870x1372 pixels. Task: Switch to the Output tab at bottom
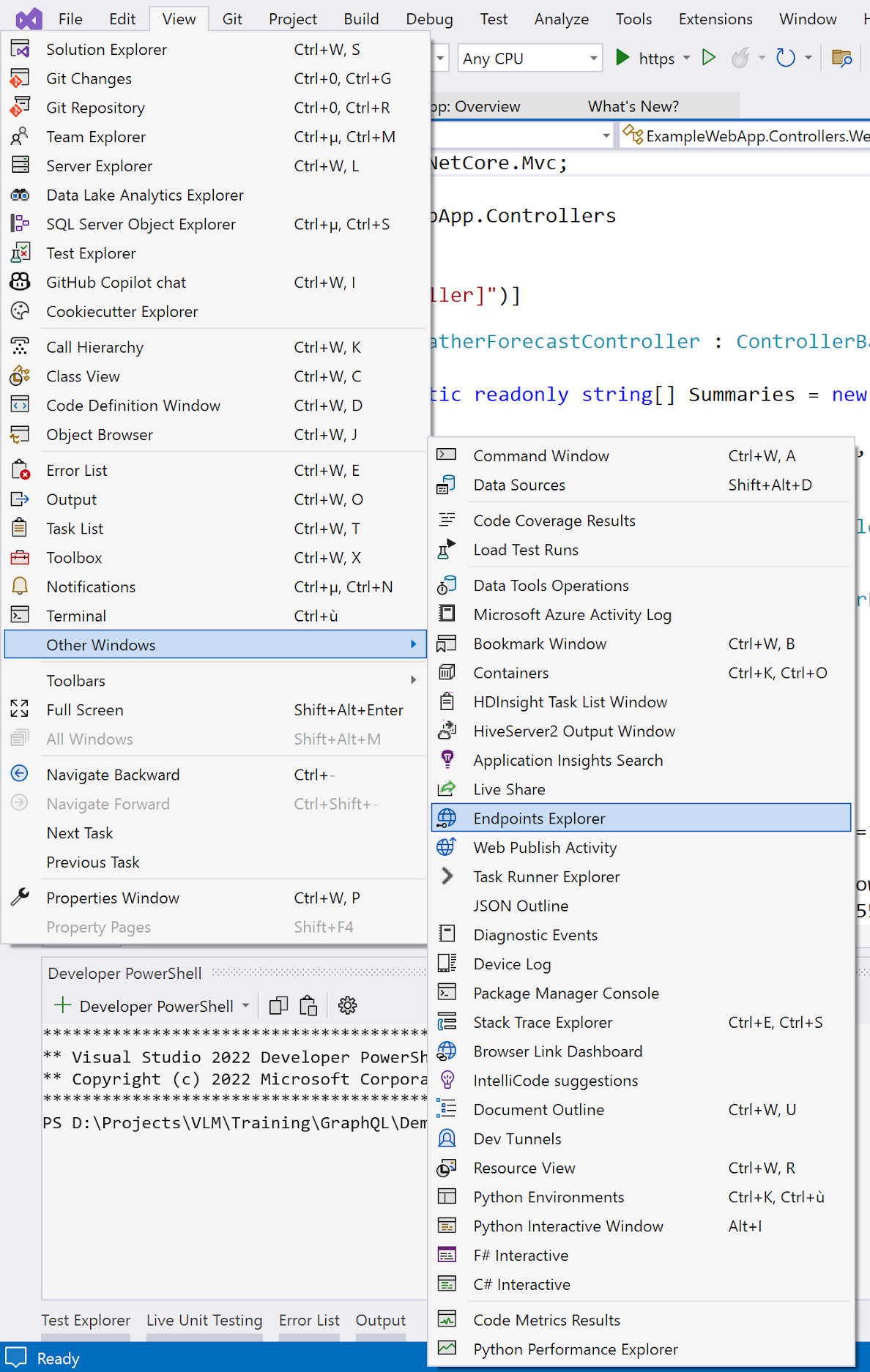[x=381, y=1320]
